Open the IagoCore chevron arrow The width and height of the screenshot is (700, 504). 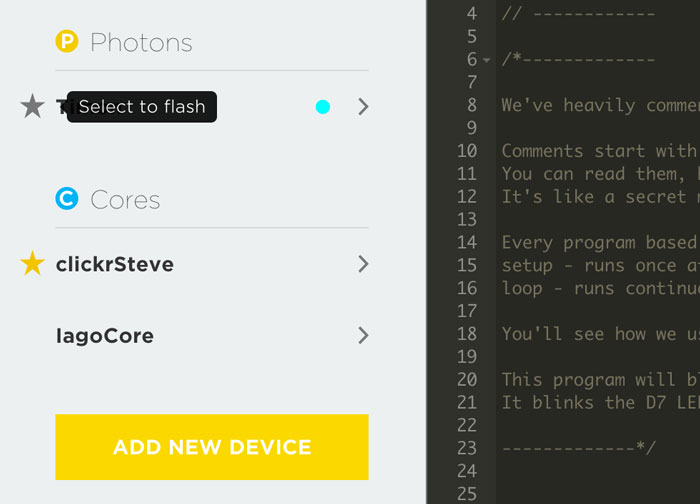[363, 336]
